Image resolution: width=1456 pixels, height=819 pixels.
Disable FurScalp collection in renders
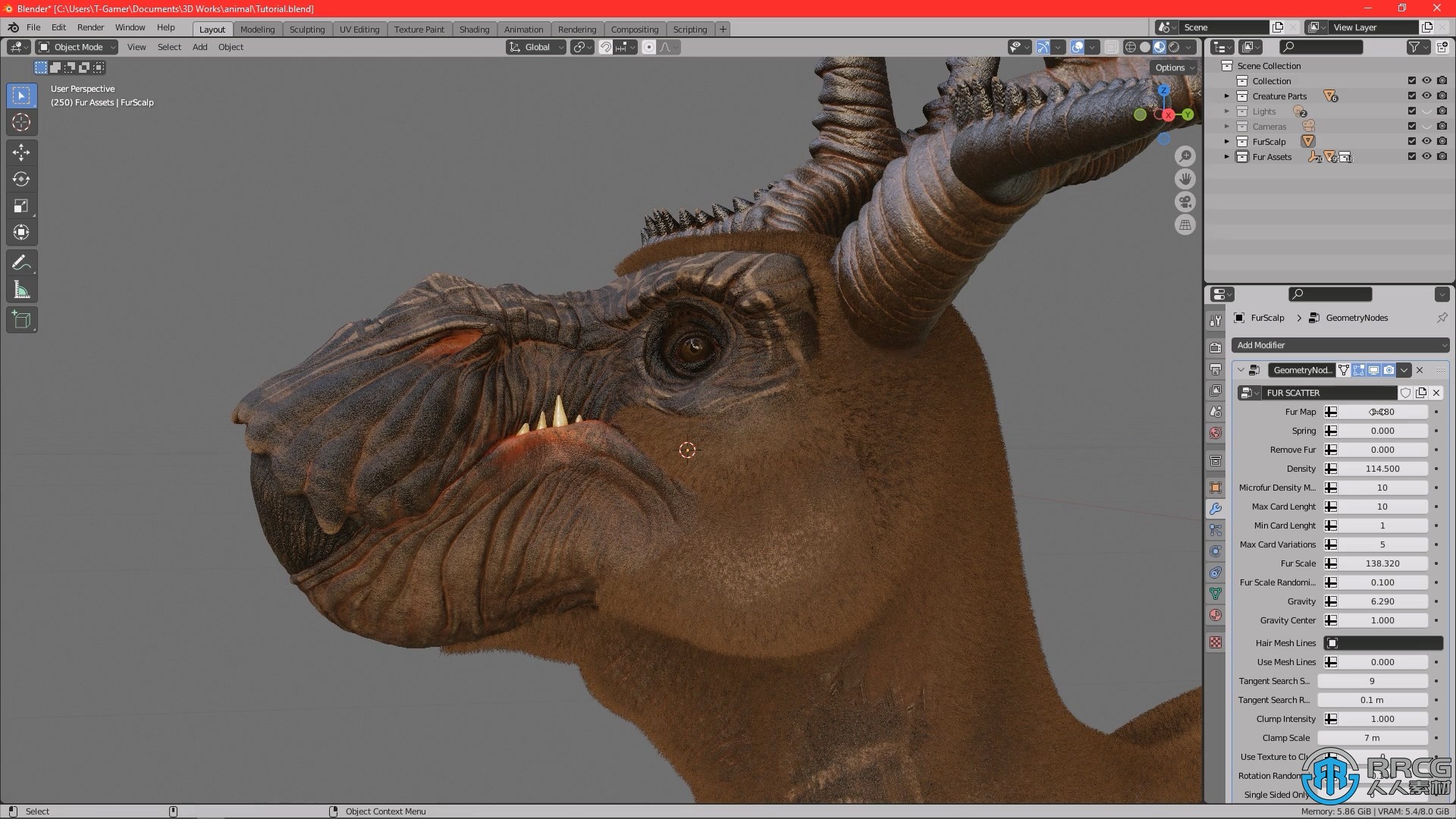pyautogui.click(x=1442, y=142)
